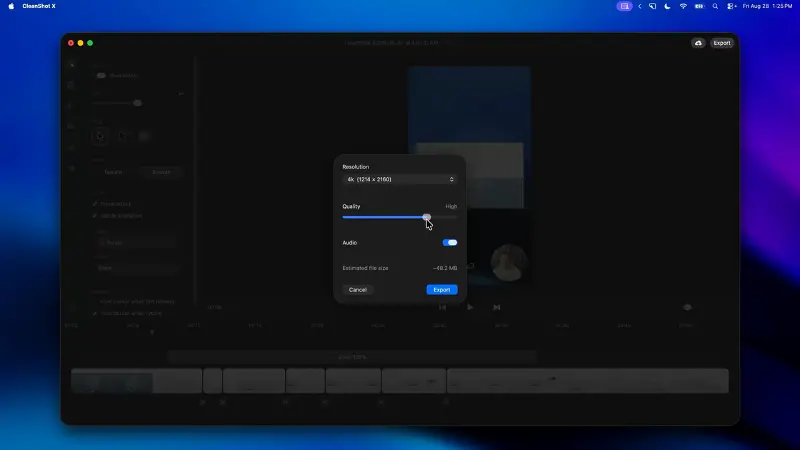Cancel the export dialog
Image resolution: width=800 pixels, height=450 pixels.
358,290
